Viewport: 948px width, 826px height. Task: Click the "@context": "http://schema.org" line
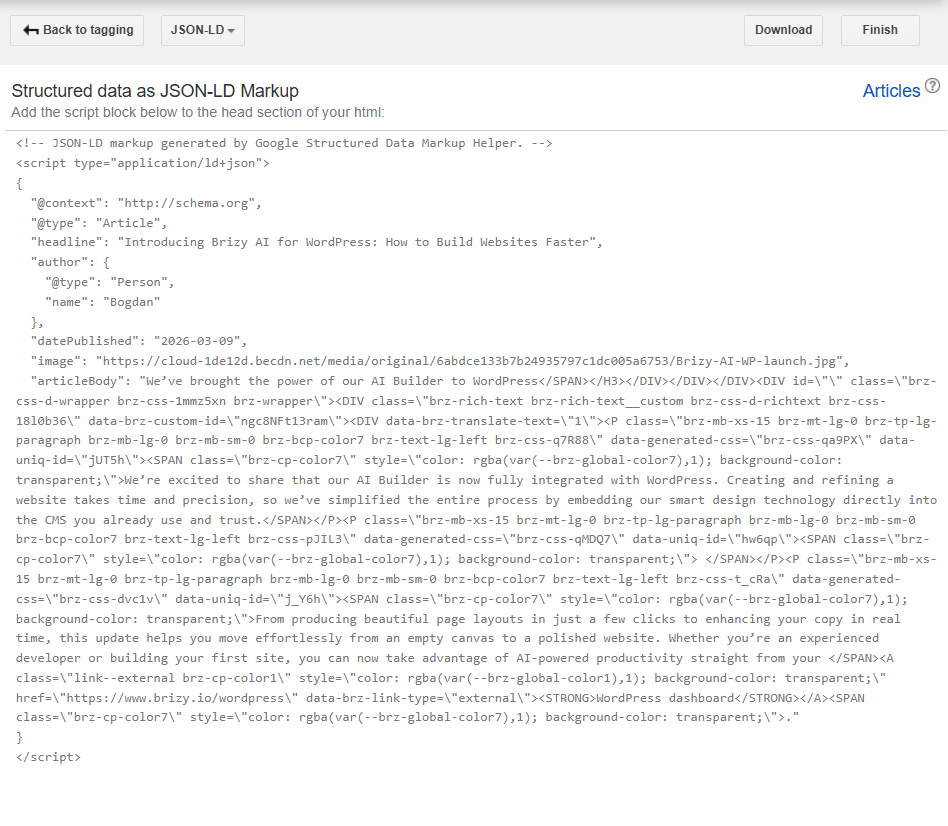point(146,203)
